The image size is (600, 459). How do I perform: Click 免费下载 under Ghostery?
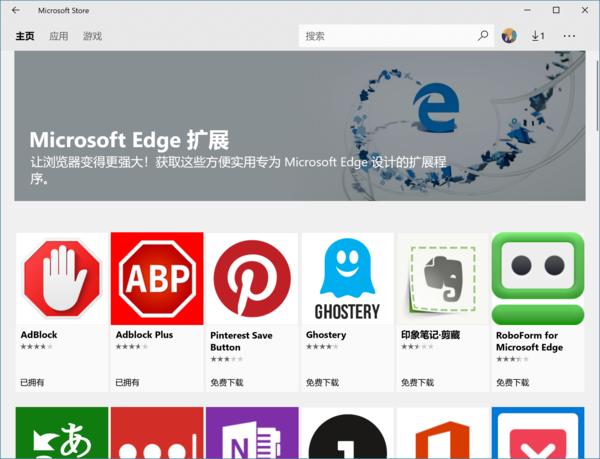click(322, 382)
